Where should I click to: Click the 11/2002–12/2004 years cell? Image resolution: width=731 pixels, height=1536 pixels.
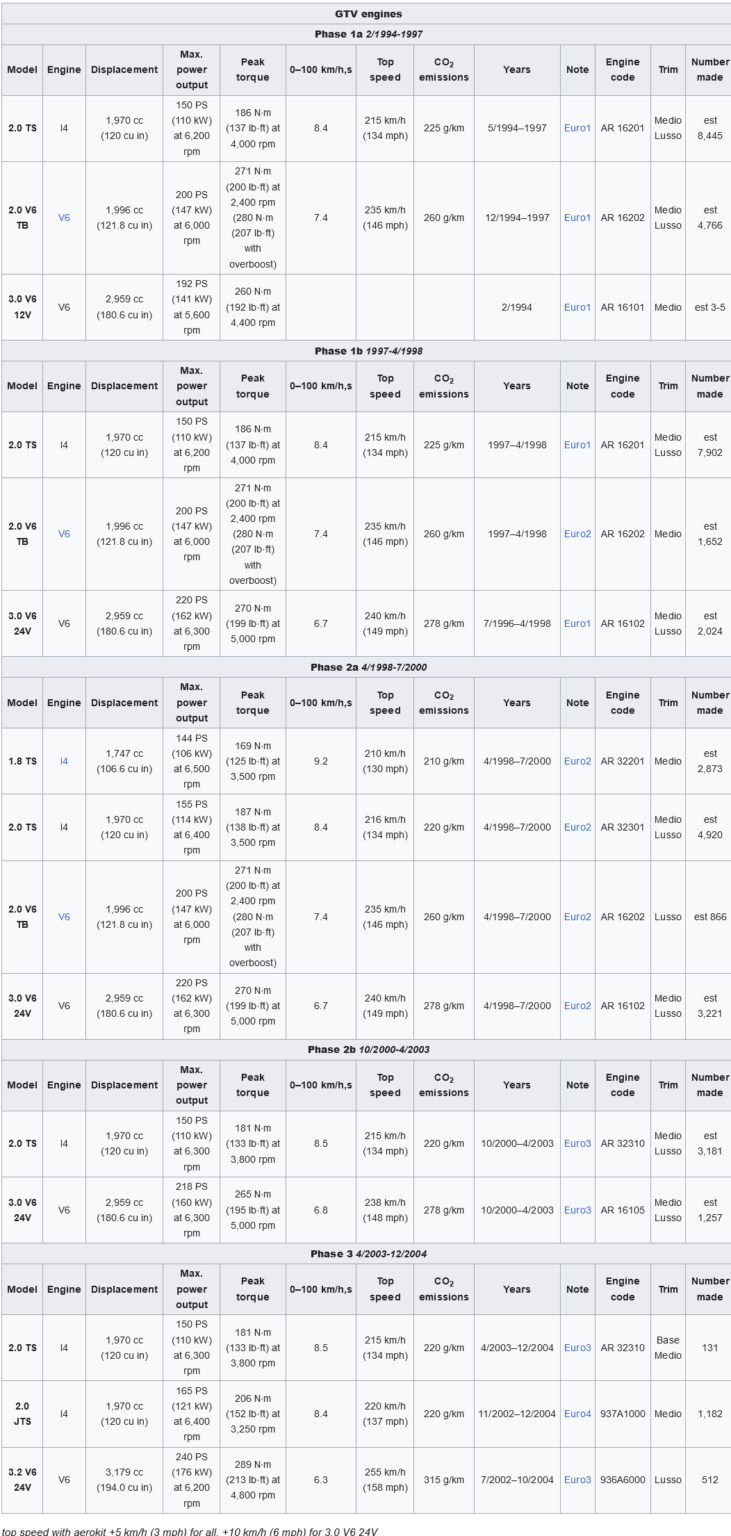pyautogui.click(x=516, y=1415)
